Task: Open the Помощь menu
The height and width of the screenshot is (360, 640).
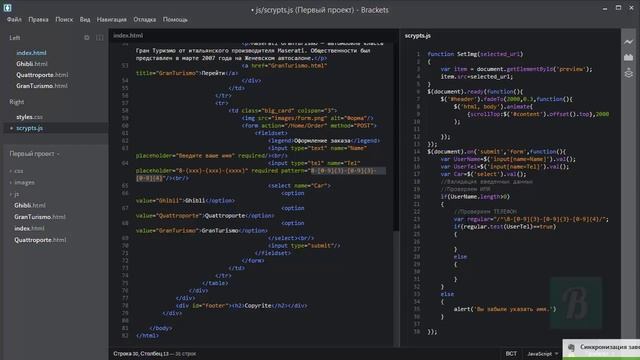Action: (175, 19)
